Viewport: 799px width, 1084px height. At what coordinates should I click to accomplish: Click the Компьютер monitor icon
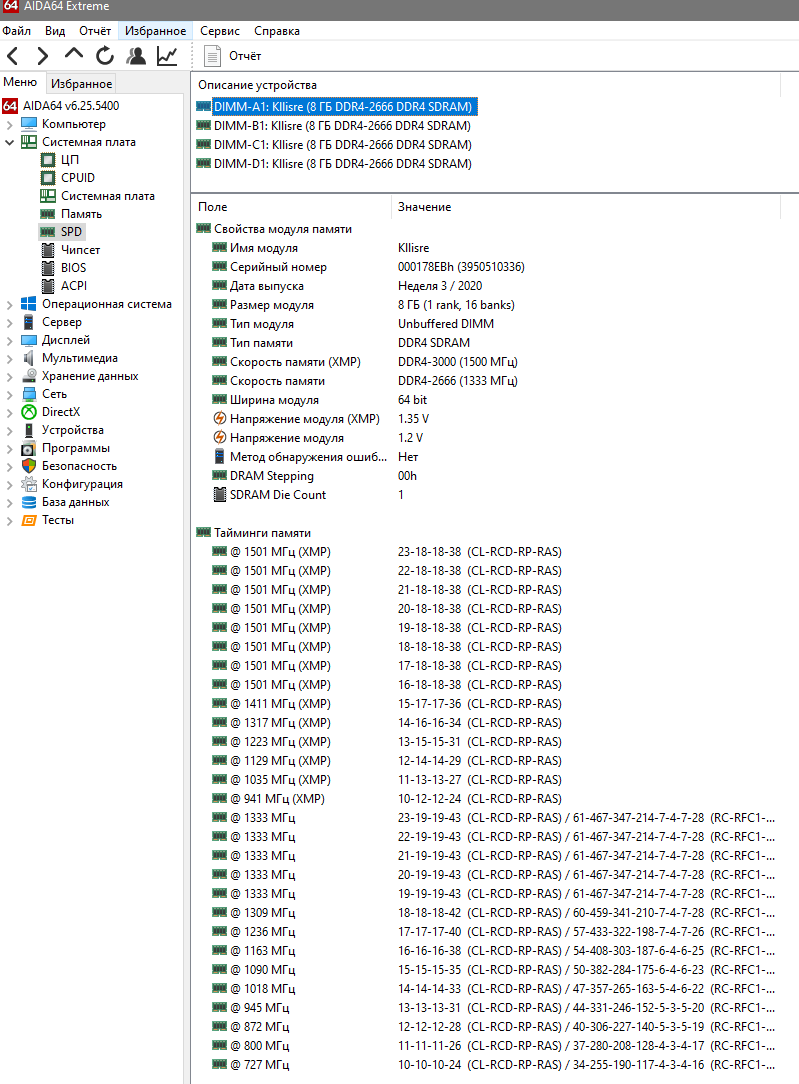click(29, 124)
